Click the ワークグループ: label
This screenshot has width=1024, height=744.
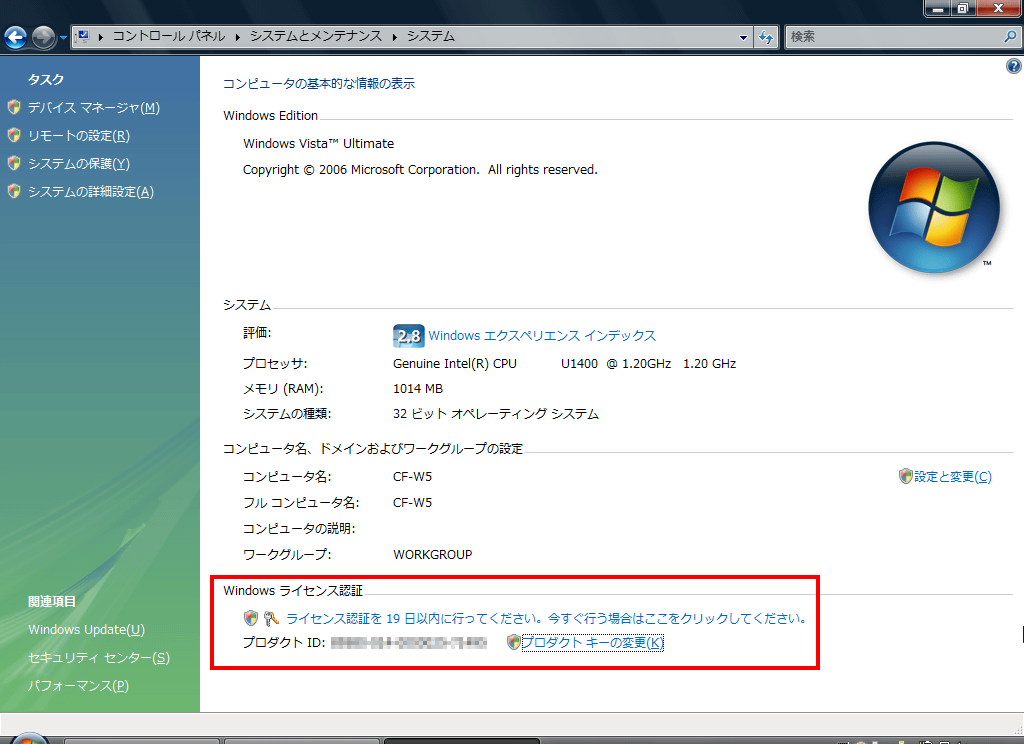coord(287,555)
